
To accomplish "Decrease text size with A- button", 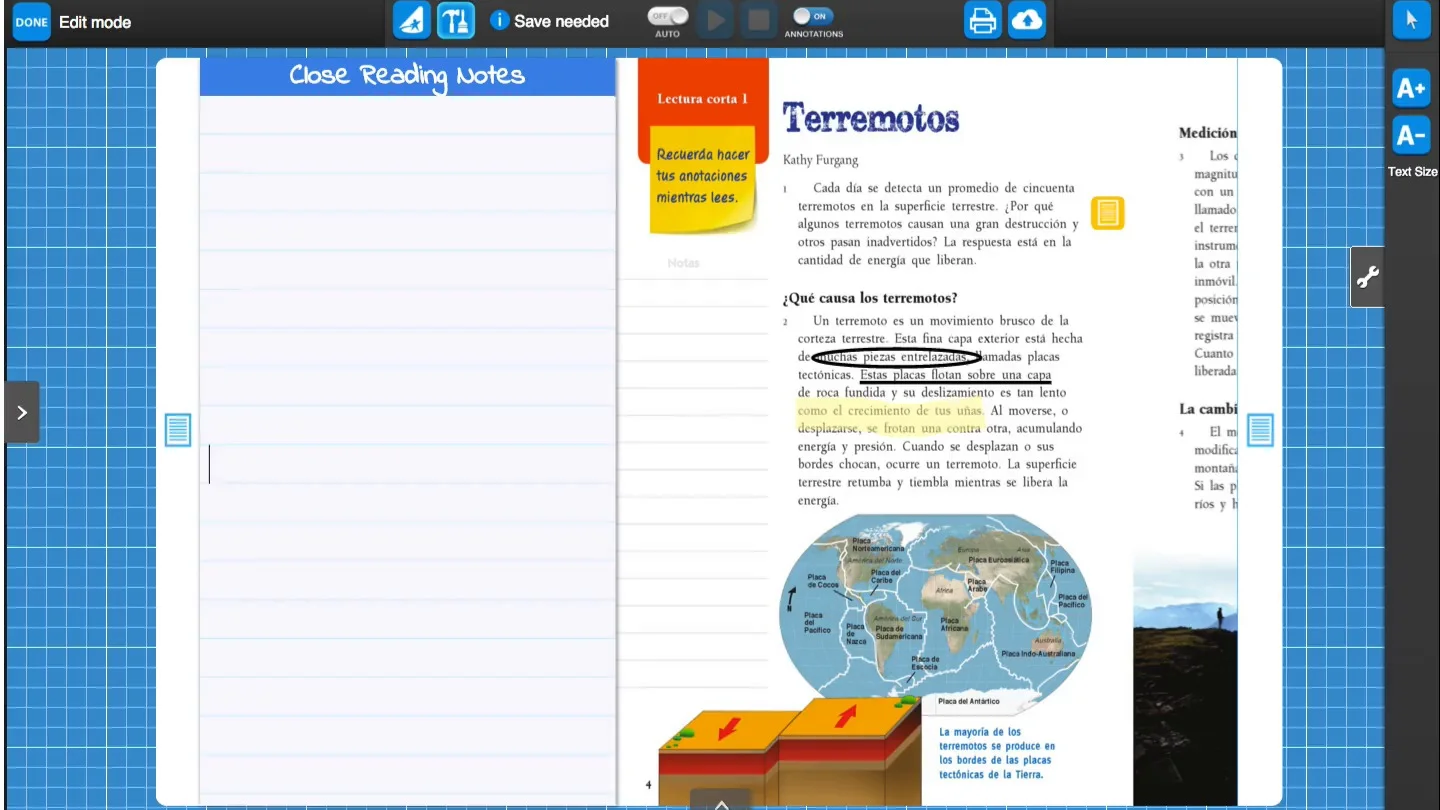I will pyautogui.click(x=1411, y=135).
